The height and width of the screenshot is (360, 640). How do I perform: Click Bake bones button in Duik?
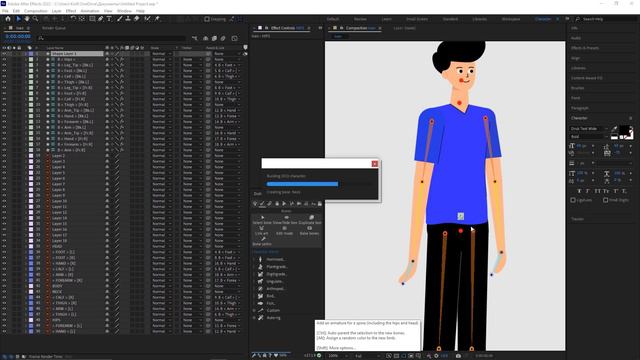tap(309, 231)
